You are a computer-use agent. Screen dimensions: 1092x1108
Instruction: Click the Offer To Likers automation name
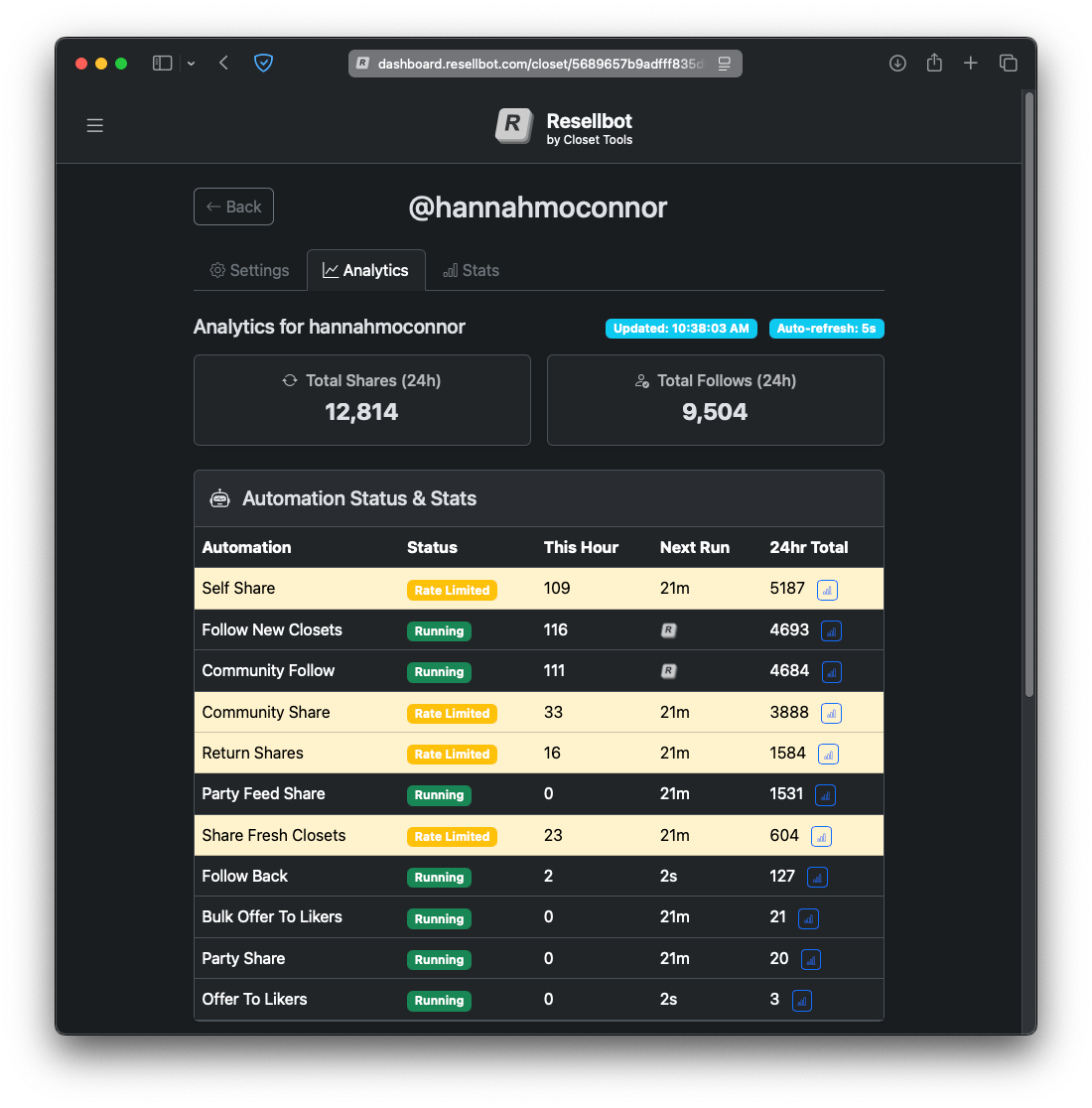point(254,999)
